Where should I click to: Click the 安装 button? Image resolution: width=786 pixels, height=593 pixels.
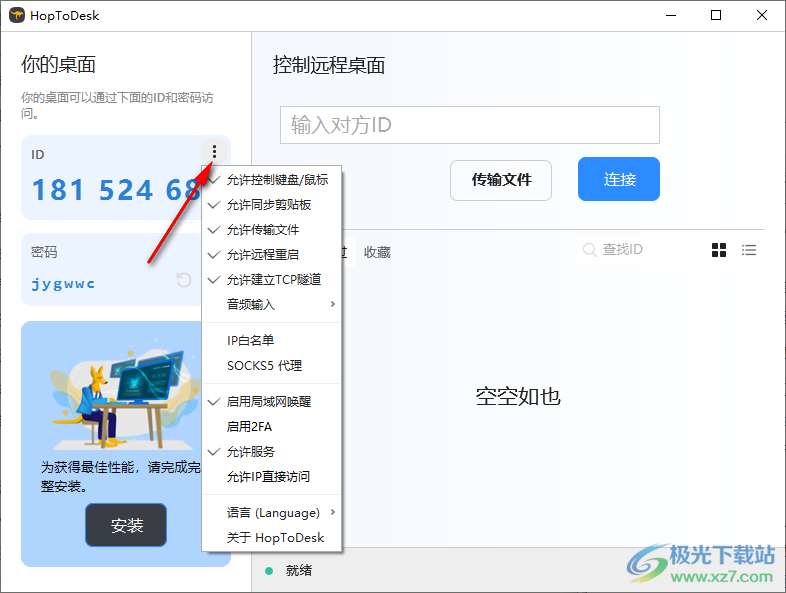[x=126, y=525]
